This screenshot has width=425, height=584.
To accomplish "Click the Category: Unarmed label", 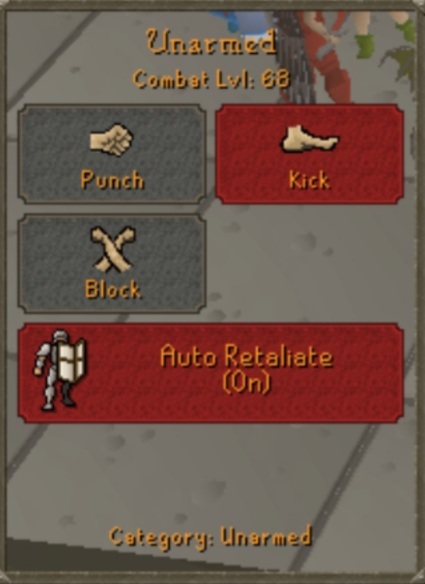I will click(210, 537).
